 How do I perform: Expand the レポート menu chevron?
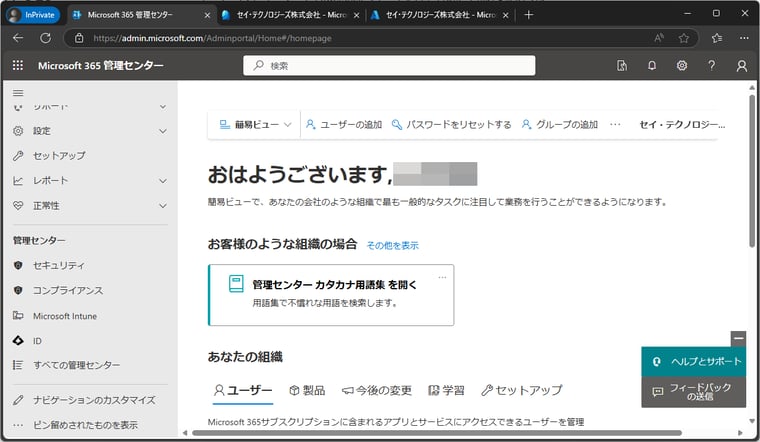[163, 181]
